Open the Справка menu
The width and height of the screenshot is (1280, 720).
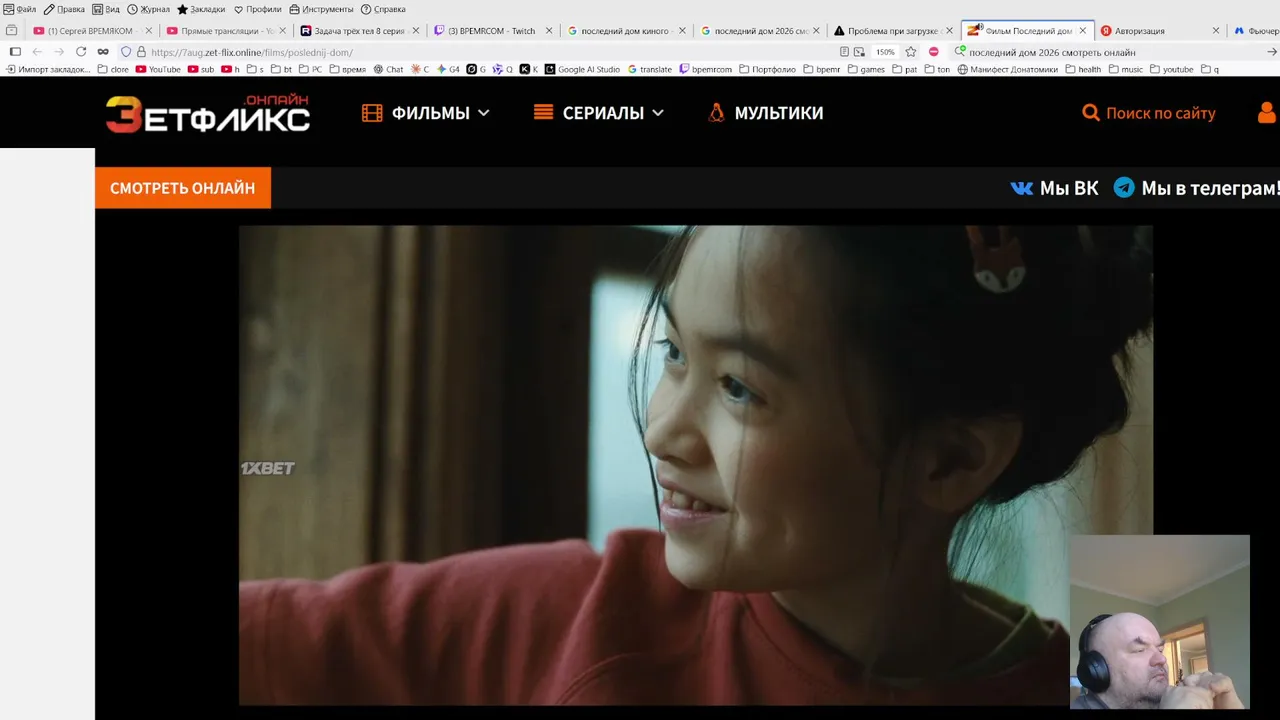(383, 9)
